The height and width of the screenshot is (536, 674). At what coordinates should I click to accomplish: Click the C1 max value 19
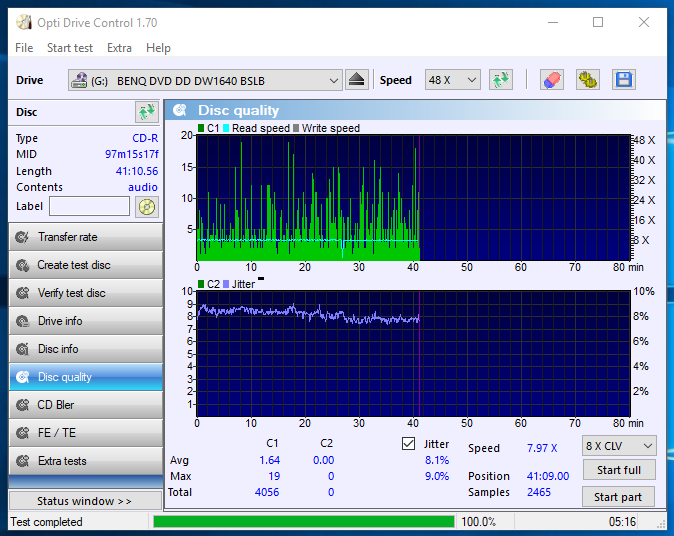point(274,476)
